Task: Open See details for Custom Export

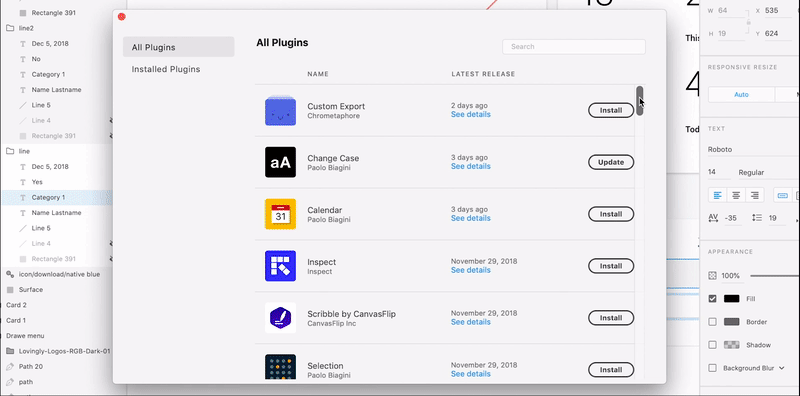Action: [470, 114]
